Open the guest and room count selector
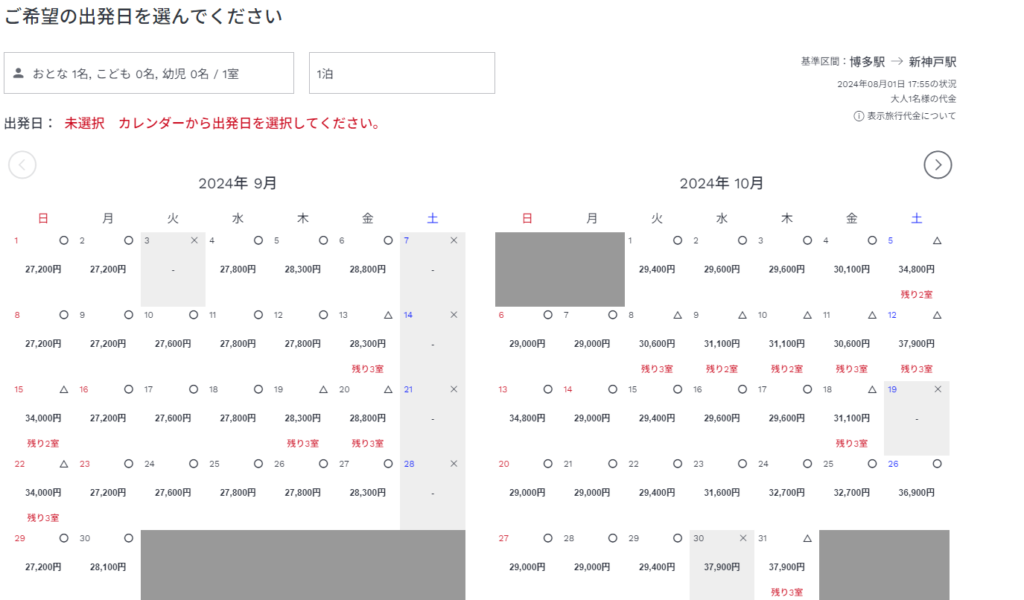 (x=149, y=73)
